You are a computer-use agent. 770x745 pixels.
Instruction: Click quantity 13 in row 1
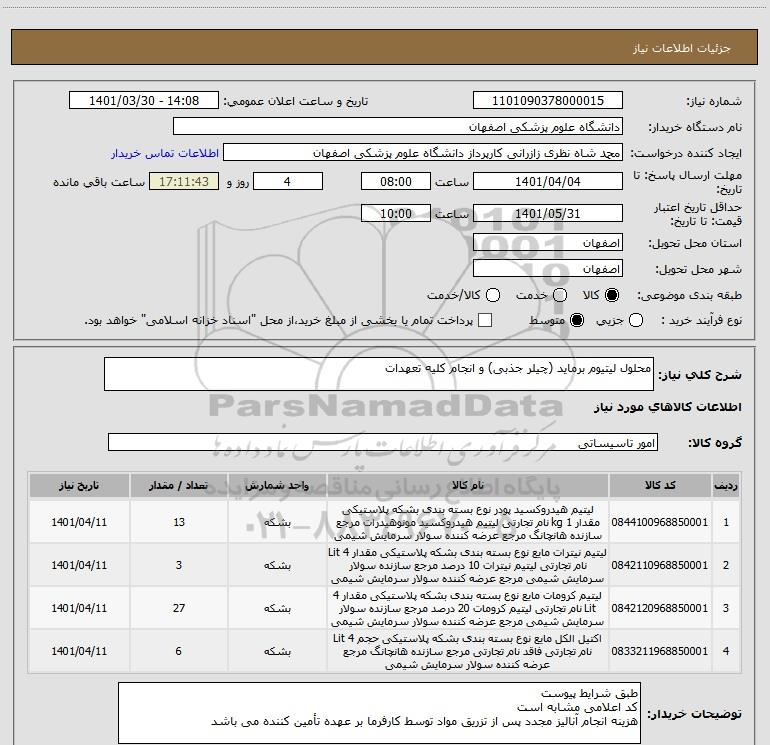tap(179, 522)
